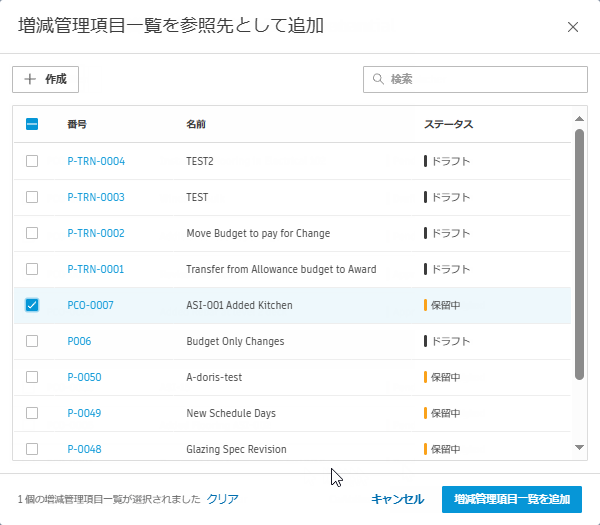Check the box for P-TRN-0004

click(x=32, y=161)
